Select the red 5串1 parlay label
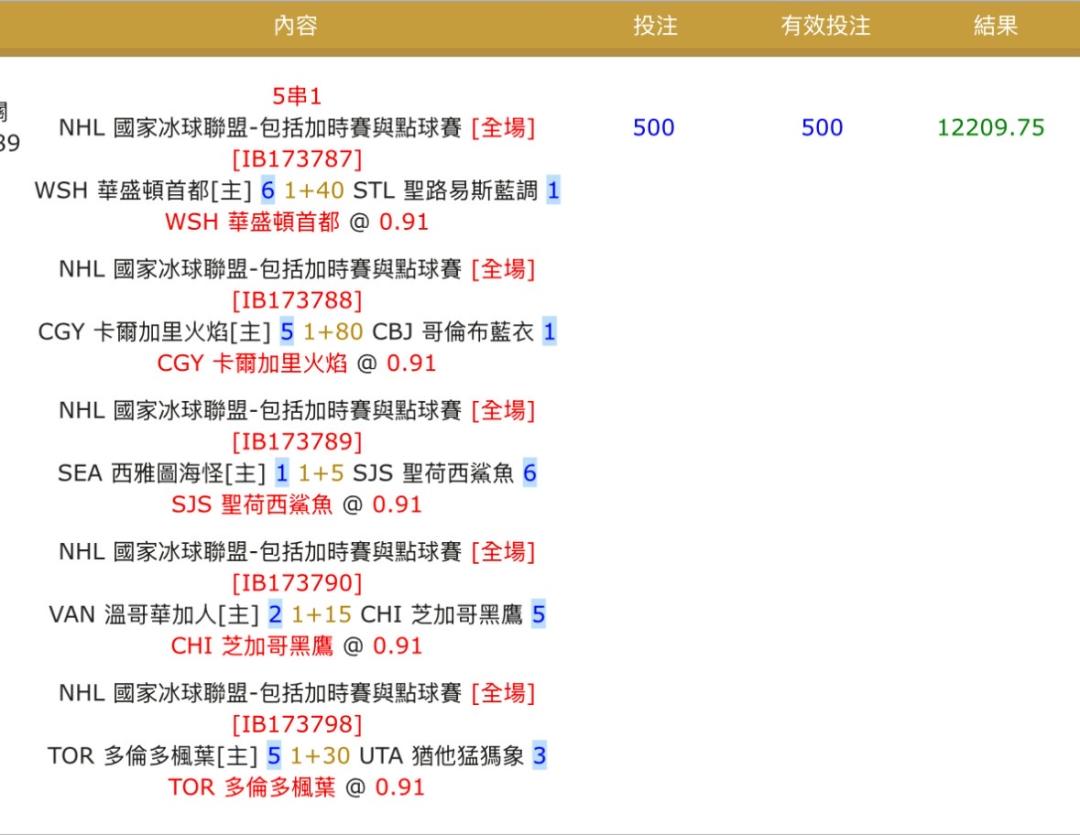Viewport: 1080px width, 835px height. point(297,96)
